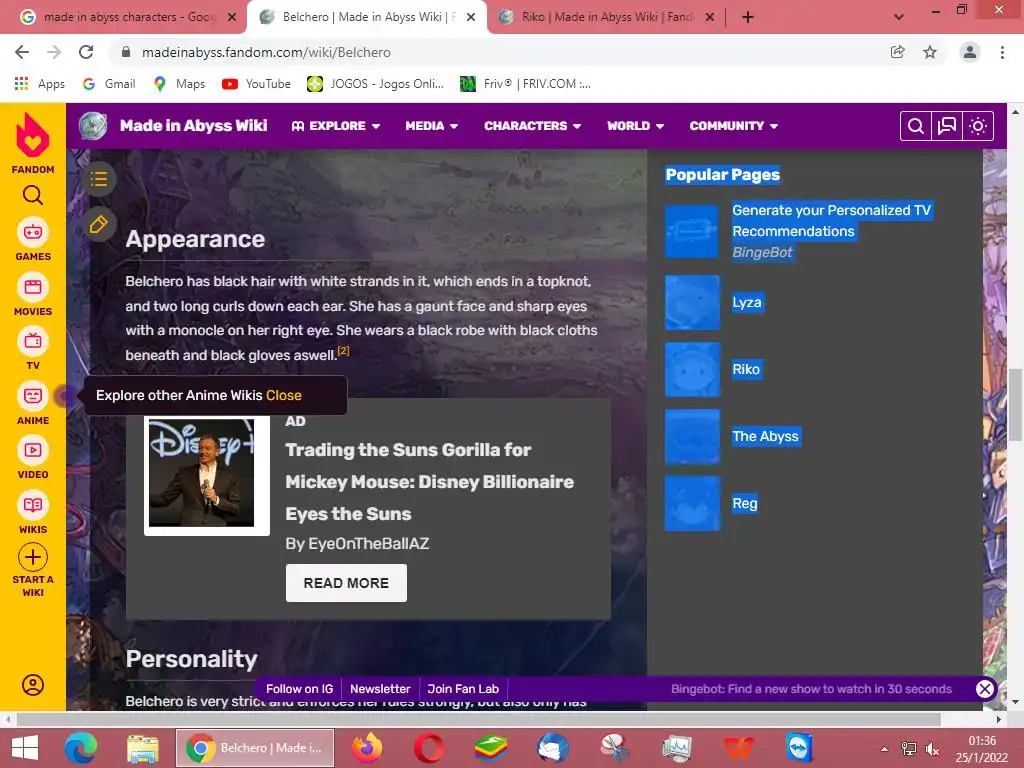
Task: Expand the Community dropdown menu
Action: pyautogui.click(x=733, y=126)
